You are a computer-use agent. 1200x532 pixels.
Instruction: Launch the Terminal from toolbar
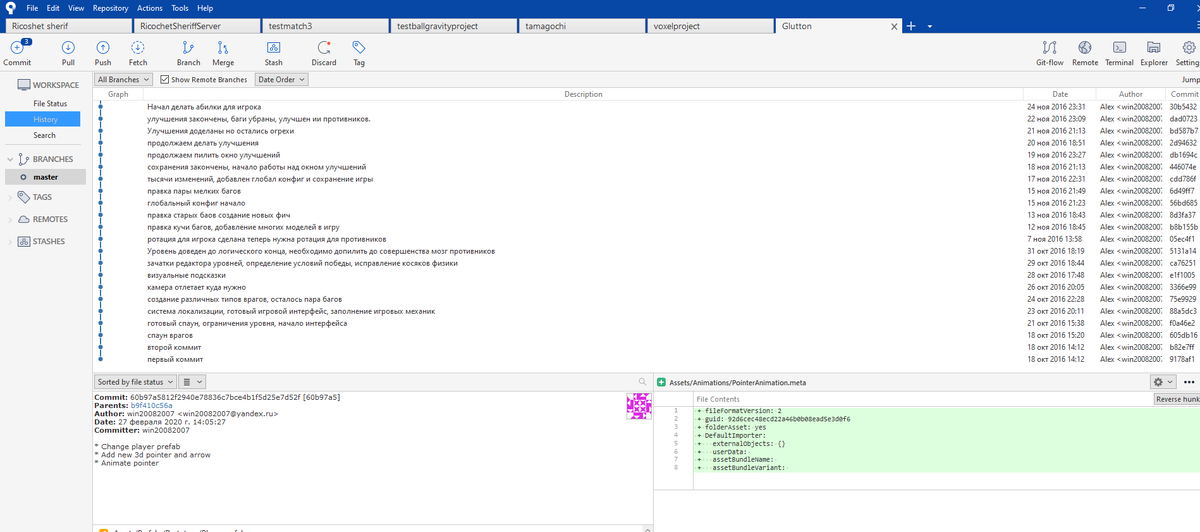coord(1120,47)
